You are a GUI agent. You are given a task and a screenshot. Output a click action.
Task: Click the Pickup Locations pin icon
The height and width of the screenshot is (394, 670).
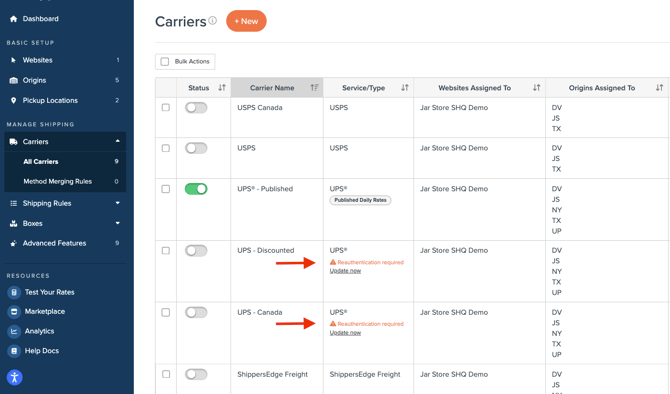point(13,100)
